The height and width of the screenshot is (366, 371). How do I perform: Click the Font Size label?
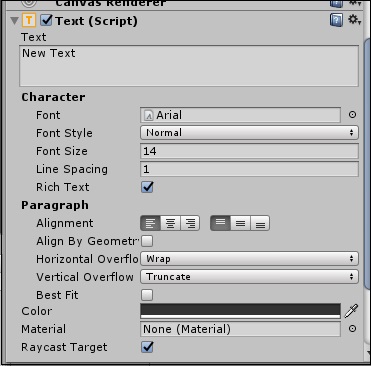click(x=62, y=151)
